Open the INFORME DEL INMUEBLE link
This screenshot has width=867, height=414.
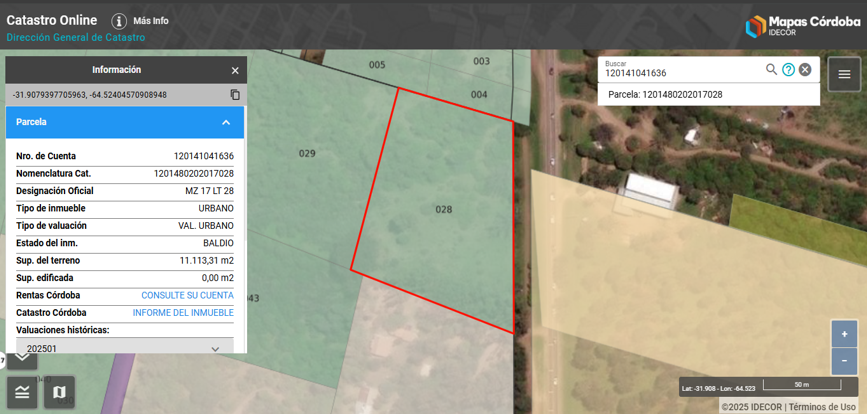(183, 313)
